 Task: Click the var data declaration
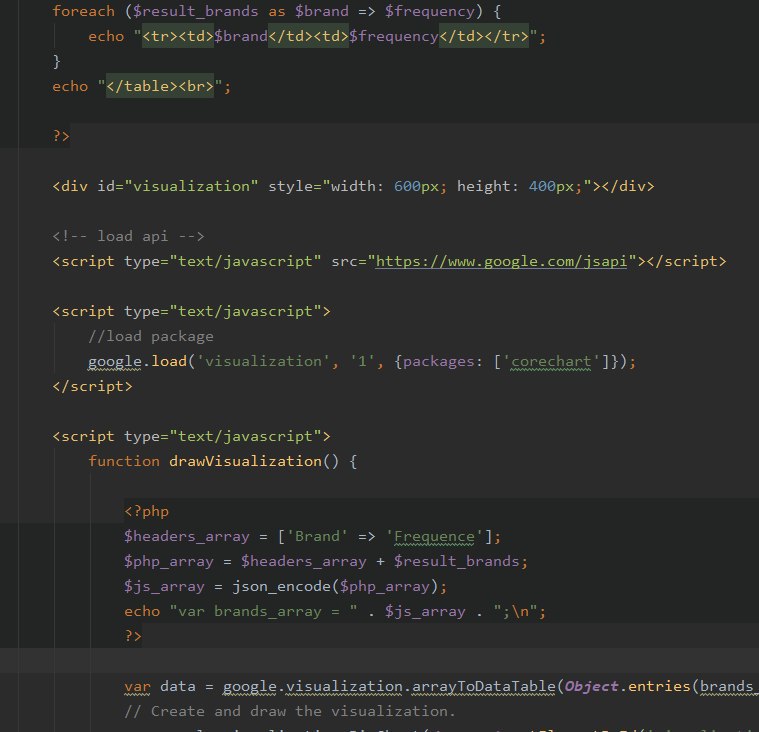point(160,686)
